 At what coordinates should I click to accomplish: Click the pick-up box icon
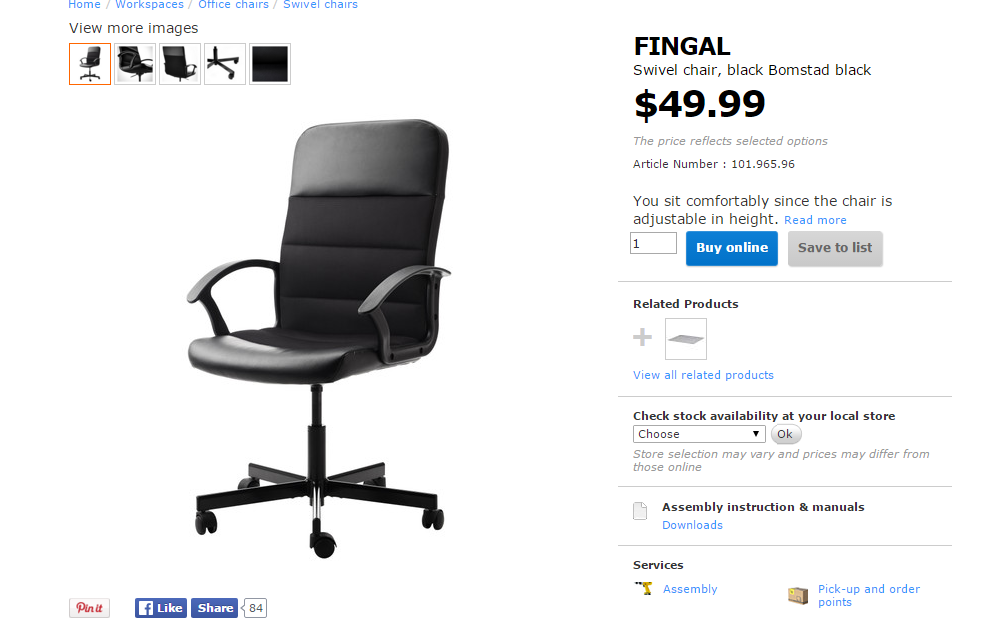[798, 595]
